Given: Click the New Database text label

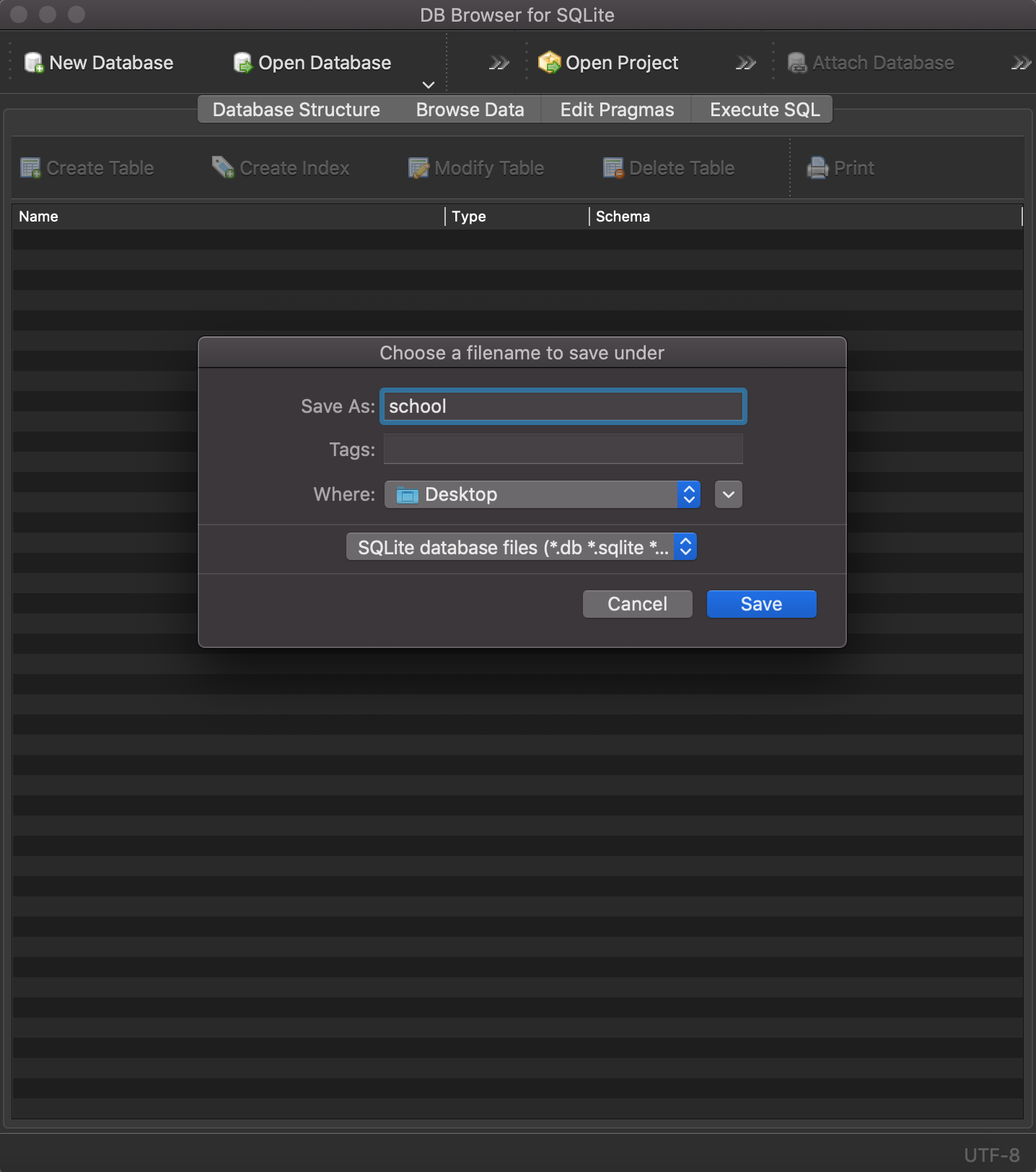Looking at the screenshot, I should coord(111,64).
